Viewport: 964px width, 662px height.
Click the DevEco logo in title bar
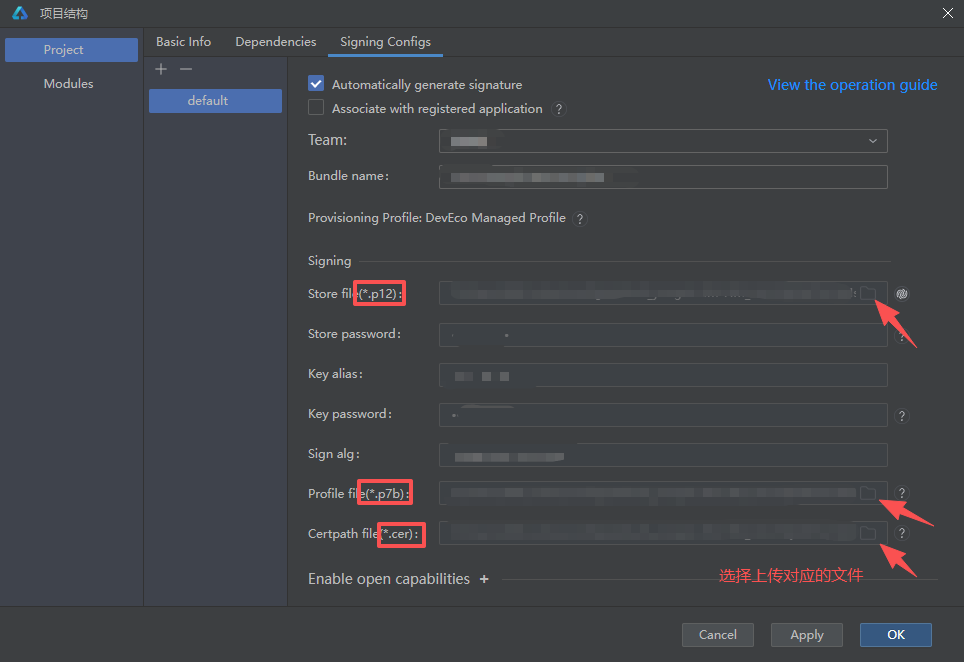[20, 13]
